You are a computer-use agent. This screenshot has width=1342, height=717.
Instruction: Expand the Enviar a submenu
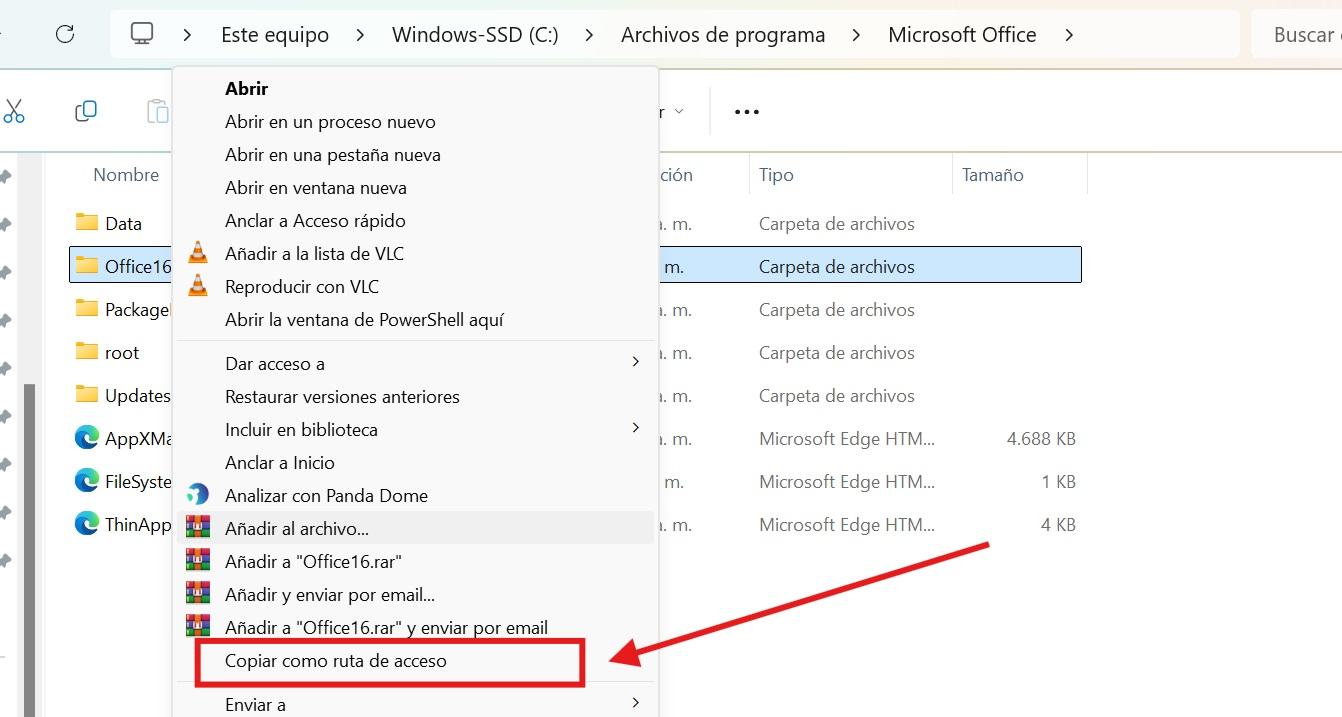pos(635,703)
